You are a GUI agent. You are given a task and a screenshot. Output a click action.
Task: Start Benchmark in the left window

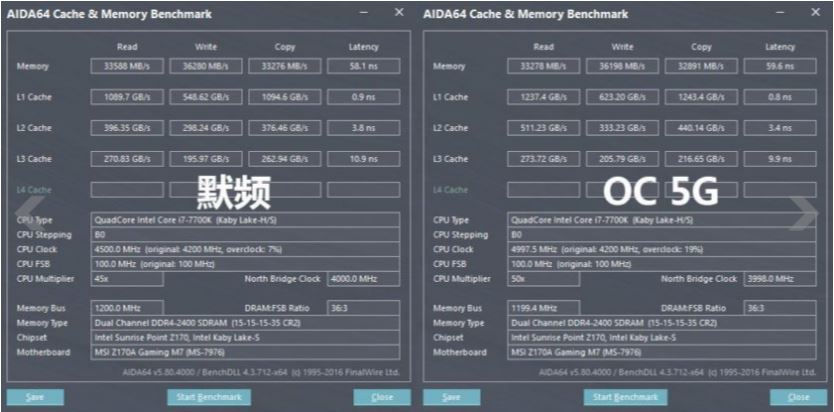pyautogui.click(x=208, y=397)
